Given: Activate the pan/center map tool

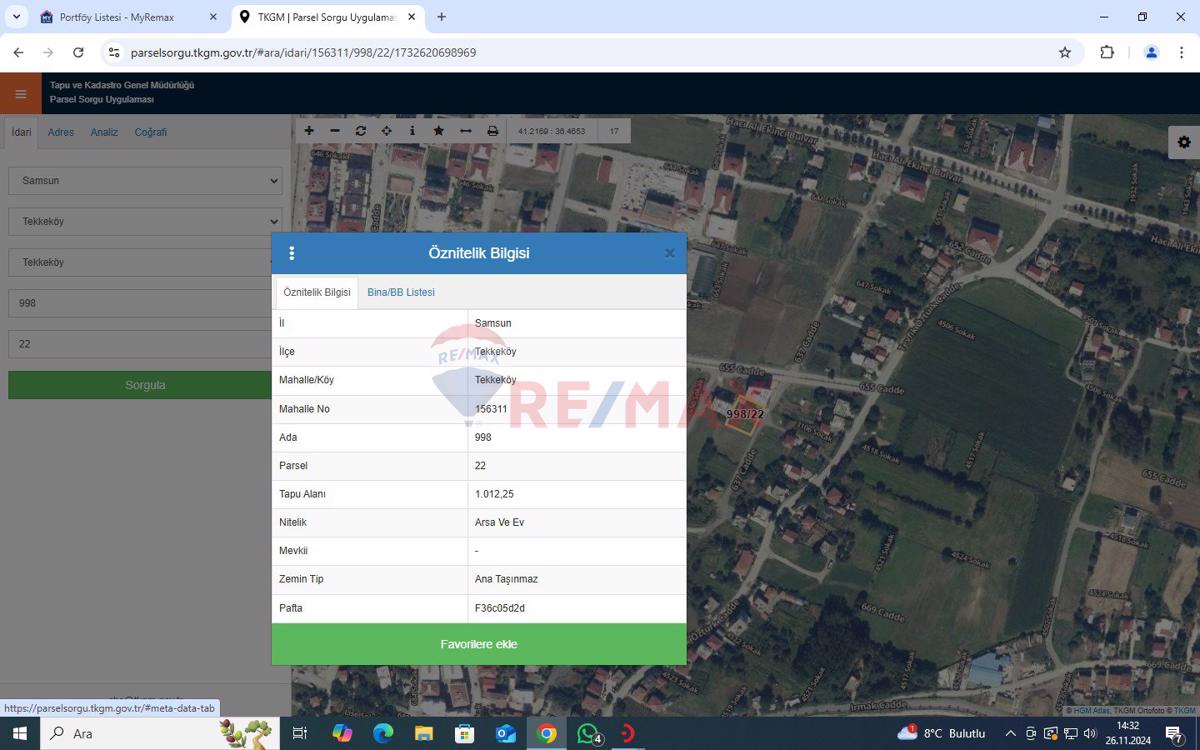Looking at the screenshot, I should 386,130.
